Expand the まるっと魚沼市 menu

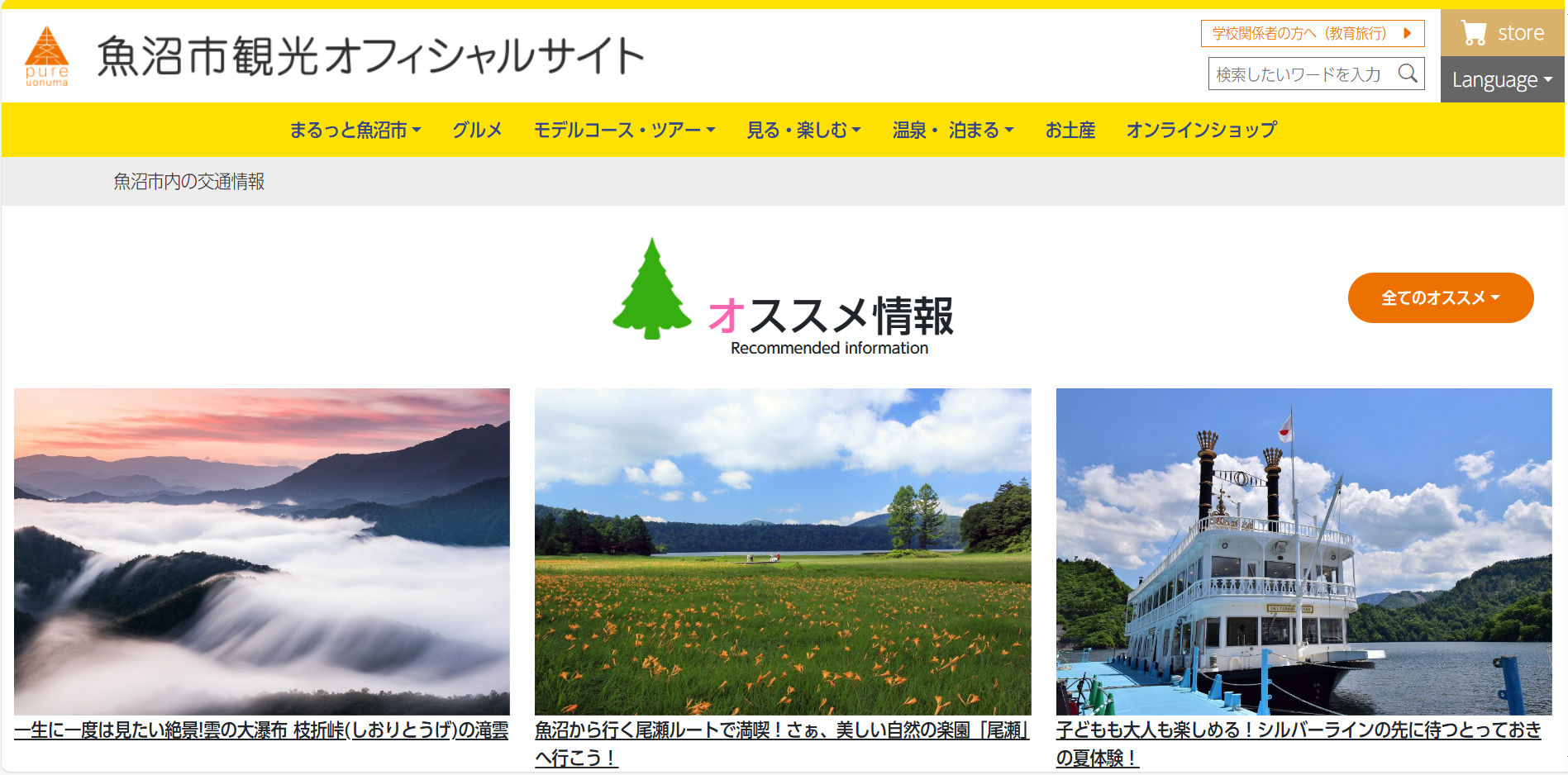[x=355, y=131]
